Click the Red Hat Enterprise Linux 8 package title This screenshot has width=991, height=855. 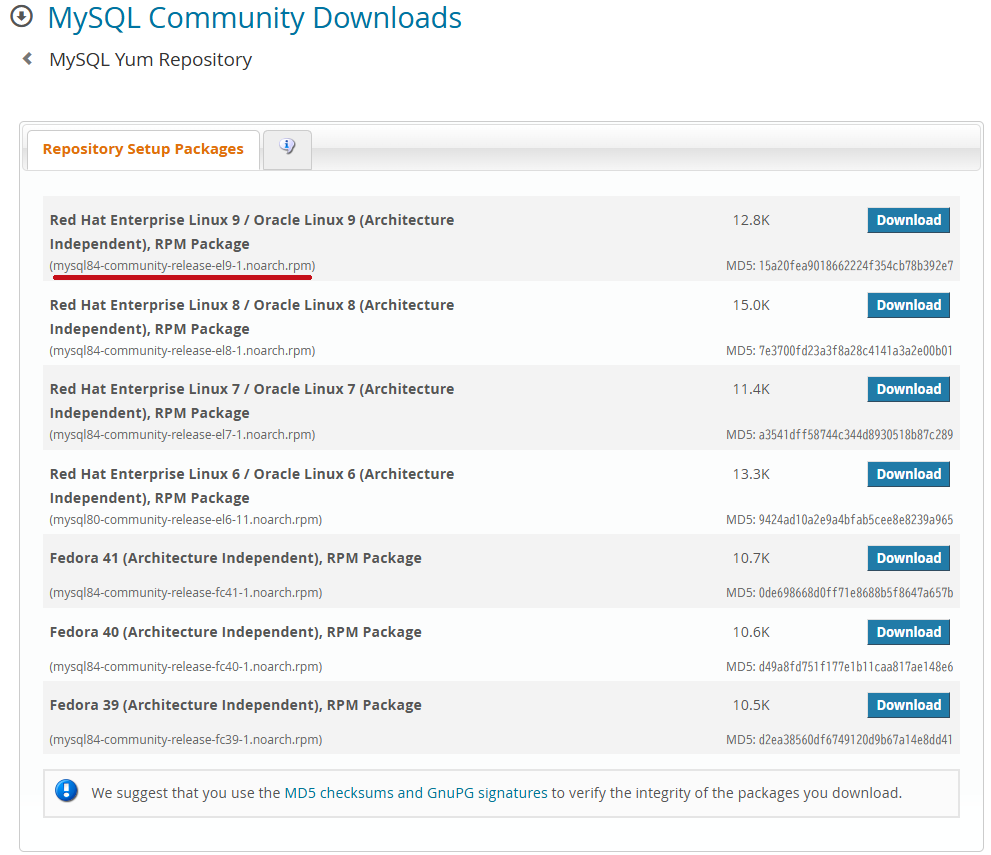pyautogui.click(x=252, y=317)
